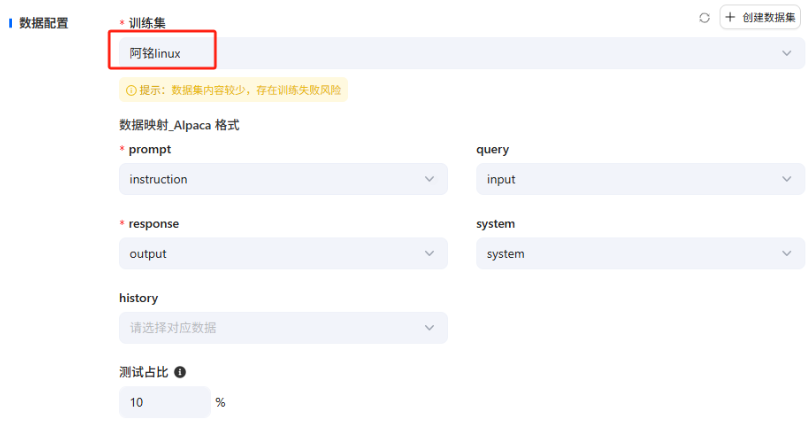Click the chevron arrow of 训练集 selector

tap(787, 53)
